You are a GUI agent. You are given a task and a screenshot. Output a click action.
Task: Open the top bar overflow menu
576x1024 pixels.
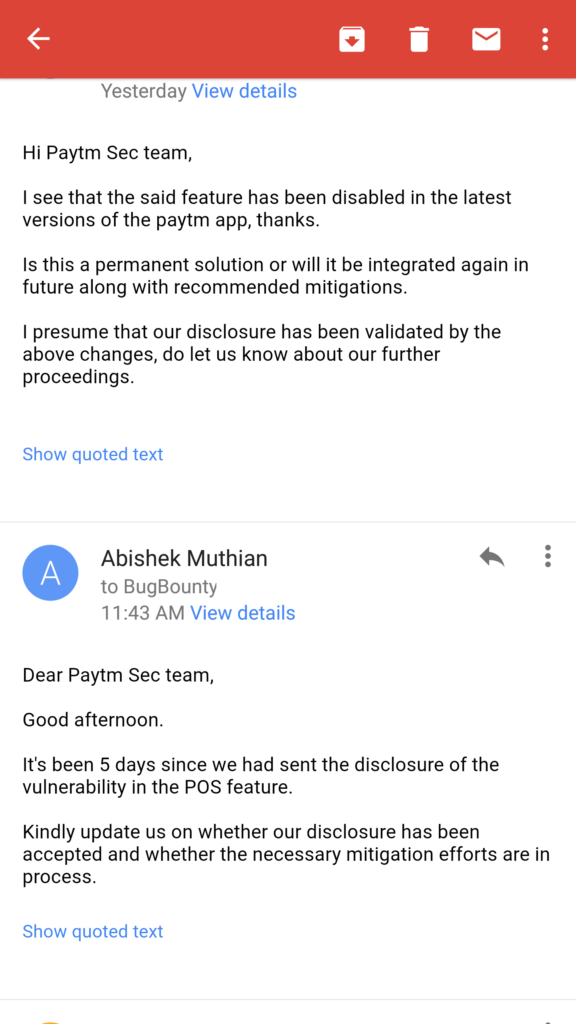(545, 39)
